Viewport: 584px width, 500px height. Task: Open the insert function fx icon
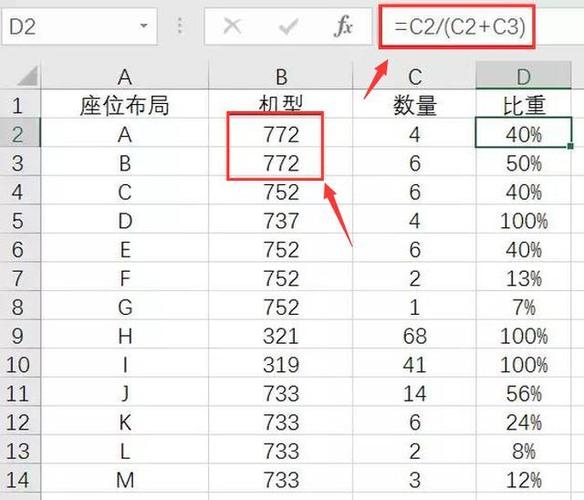(343, 26)
